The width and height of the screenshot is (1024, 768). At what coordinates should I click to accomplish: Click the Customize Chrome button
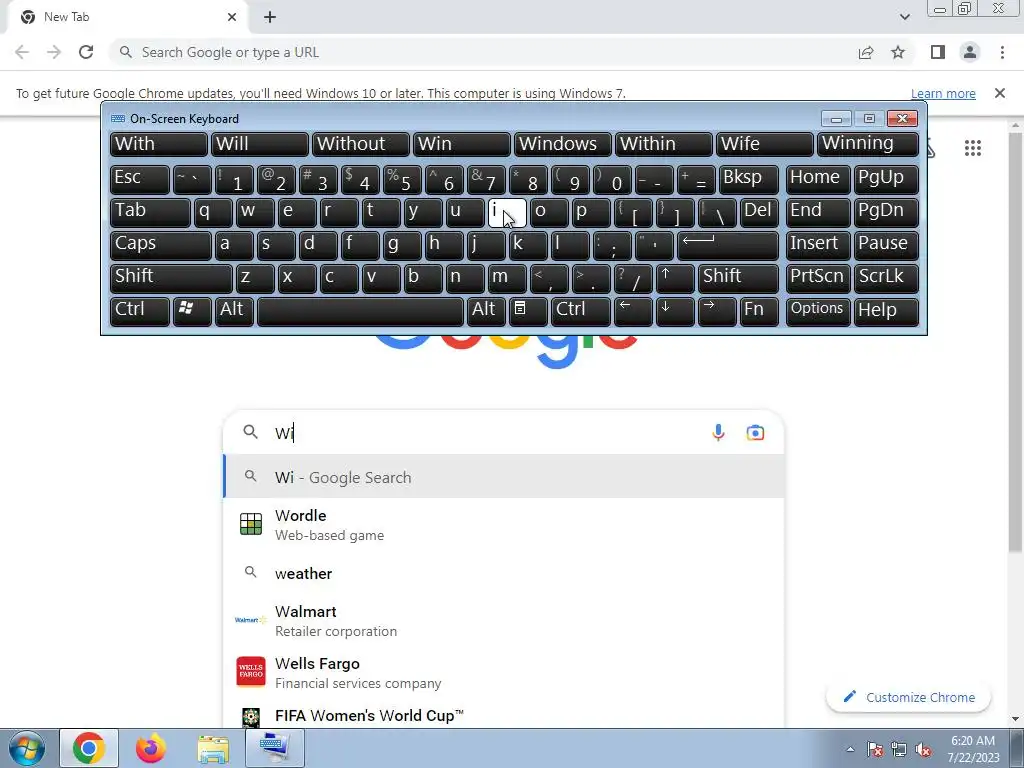(908, 697)
